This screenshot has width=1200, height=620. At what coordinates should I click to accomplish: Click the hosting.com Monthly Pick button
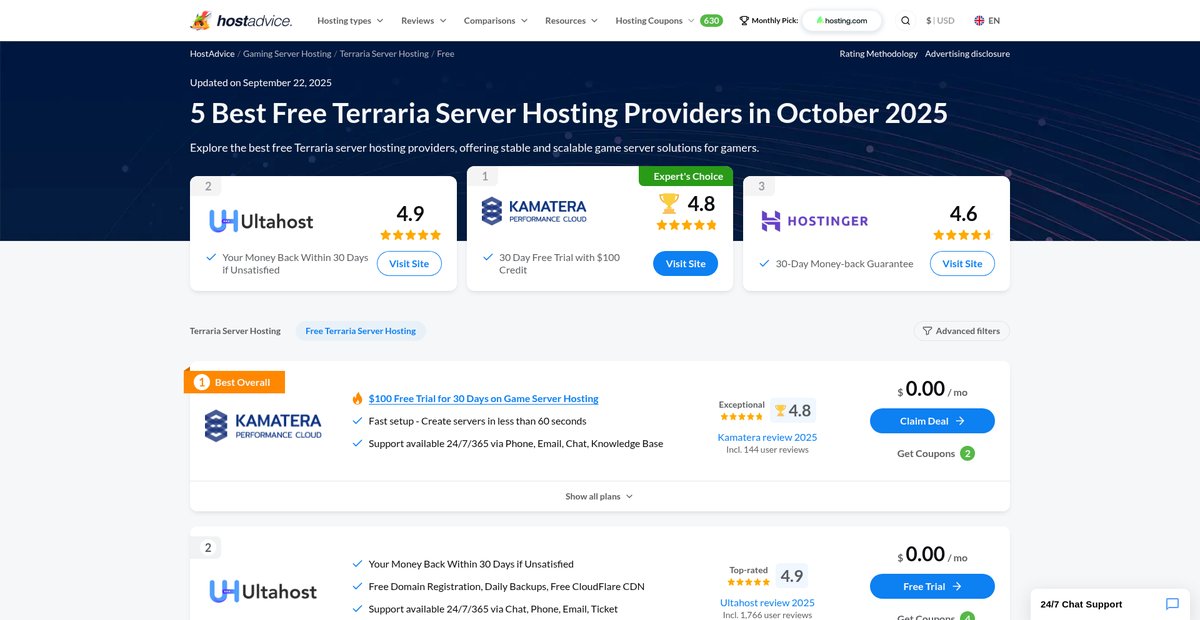click(x=841, y=20)
